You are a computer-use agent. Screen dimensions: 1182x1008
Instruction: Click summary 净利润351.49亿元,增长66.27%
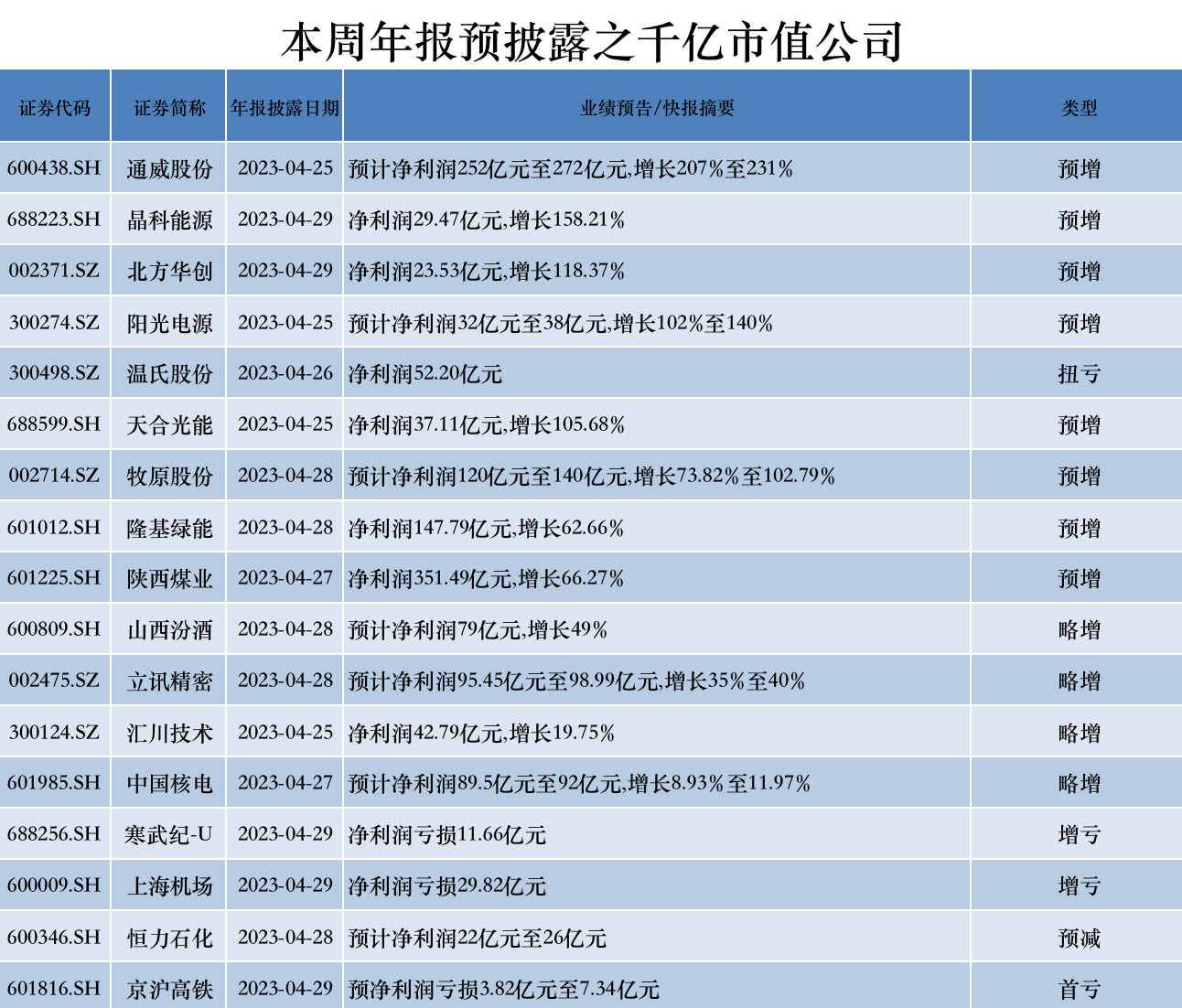pyautogui.click(x=487, y=578)
